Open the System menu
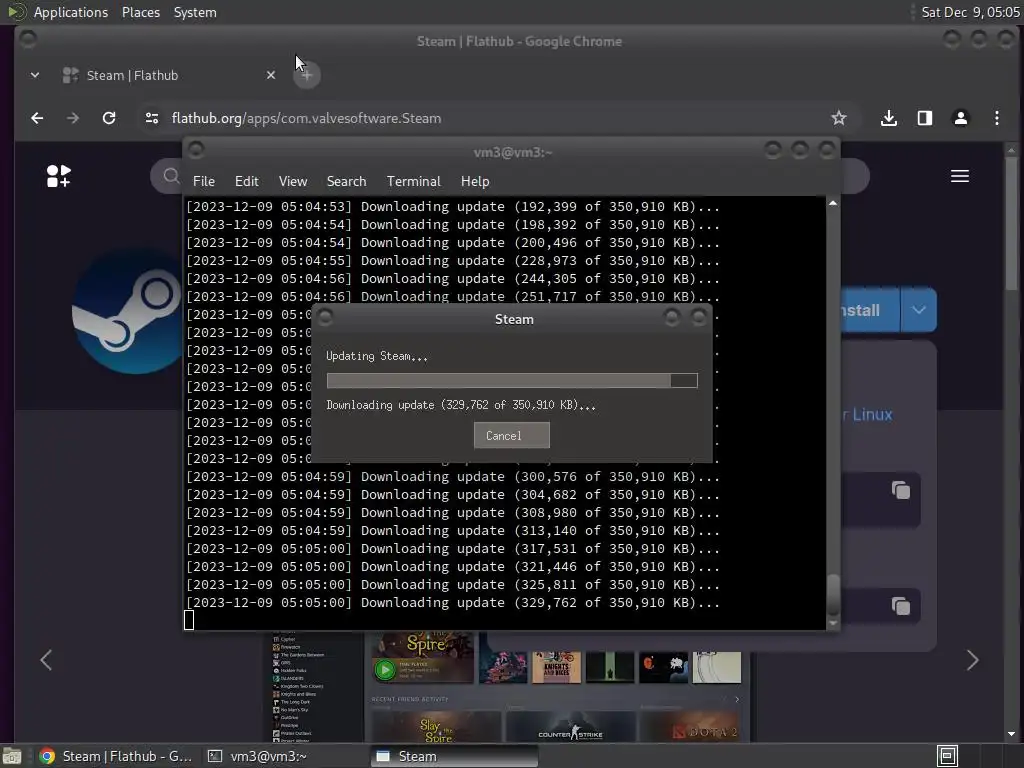 [x=195, y=12]
